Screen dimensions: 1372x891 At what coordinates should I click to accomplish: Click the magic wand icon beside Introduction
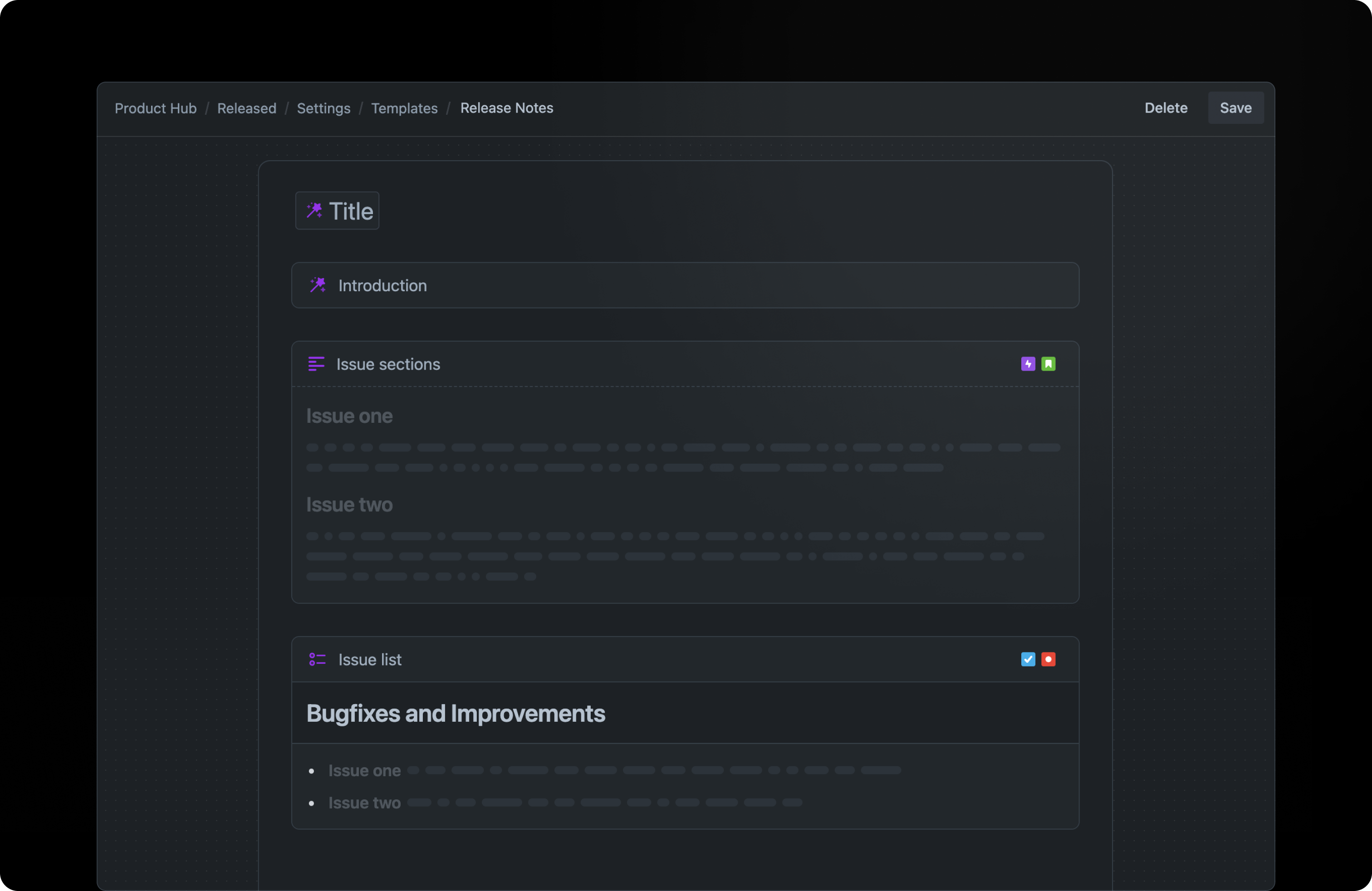click(x=318, y=285)
